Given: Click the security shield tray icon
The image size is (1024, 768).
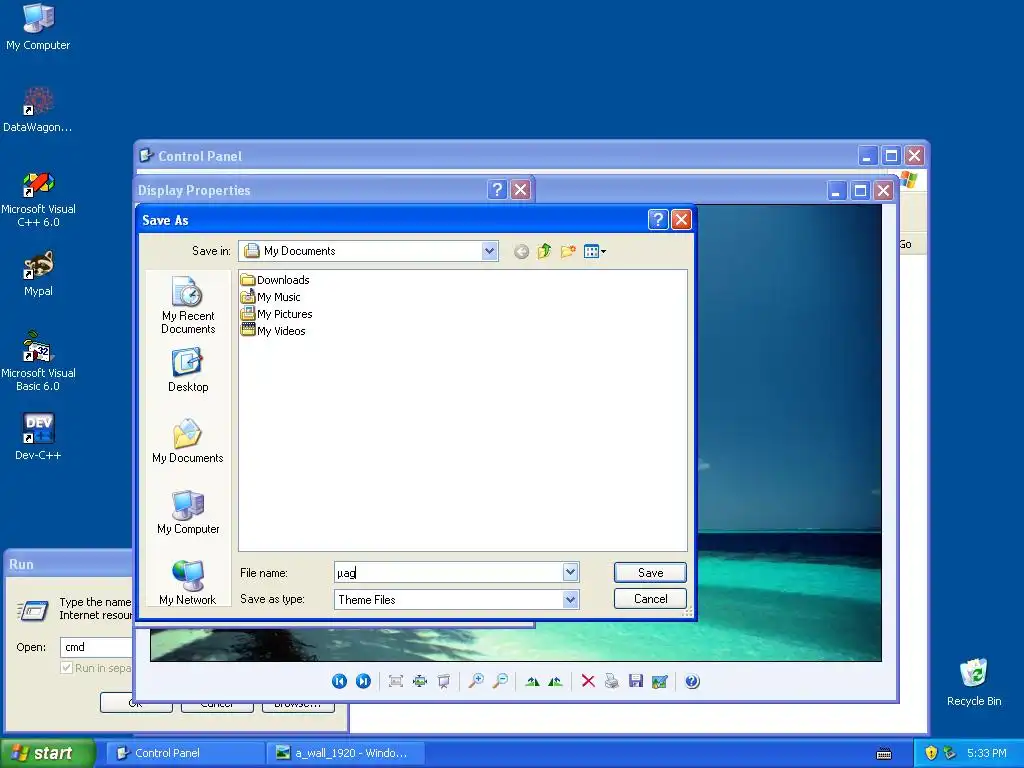Looking at the screenshot, I should (931, 753).
